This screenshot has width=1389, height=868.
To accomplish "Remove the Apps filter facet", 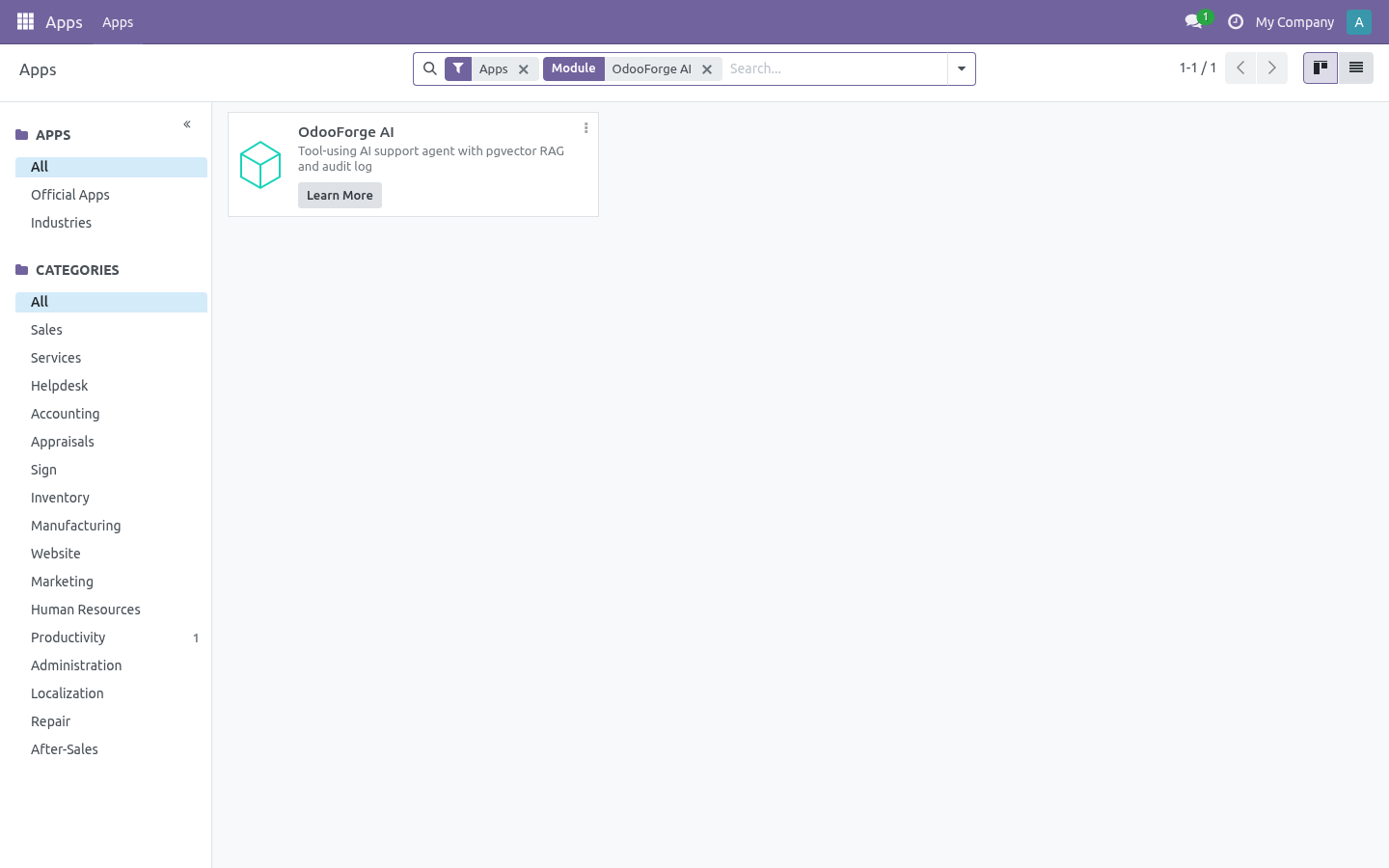I will click(524, 69).
